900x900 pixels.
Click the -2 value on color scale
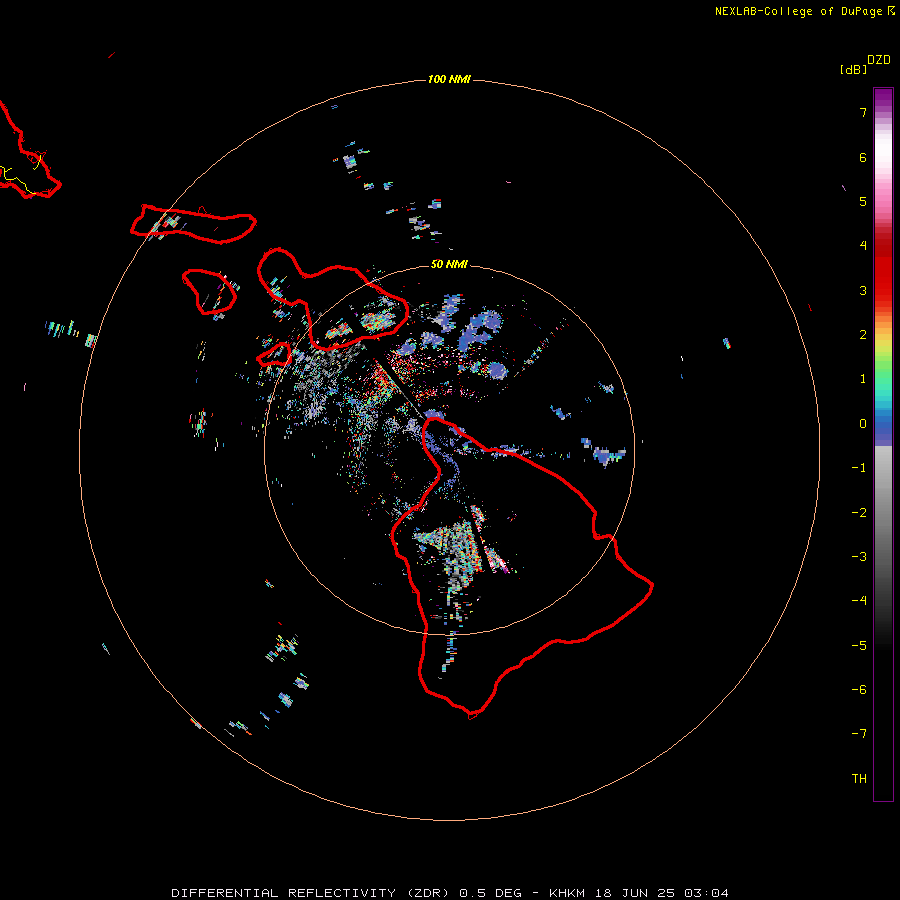pos(859,513)
